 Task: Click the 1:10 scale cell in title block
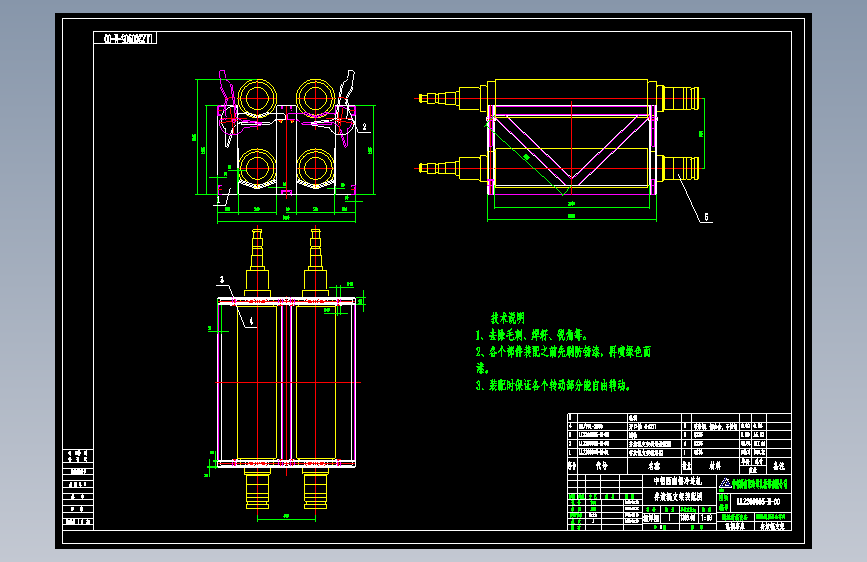point(707,518)
